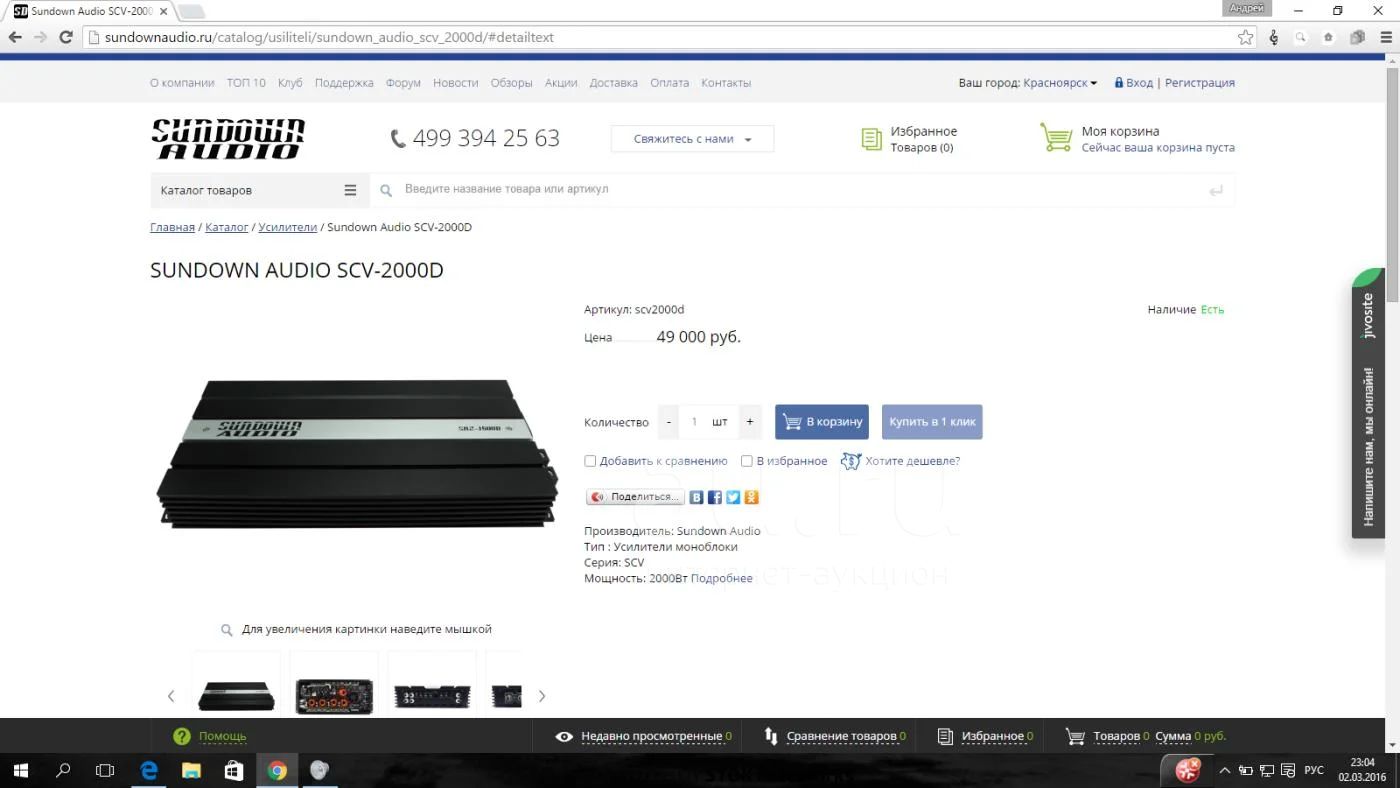Go to 'Главная' breadcrumb
1400x788 pixels.
(x=172, y=227)
